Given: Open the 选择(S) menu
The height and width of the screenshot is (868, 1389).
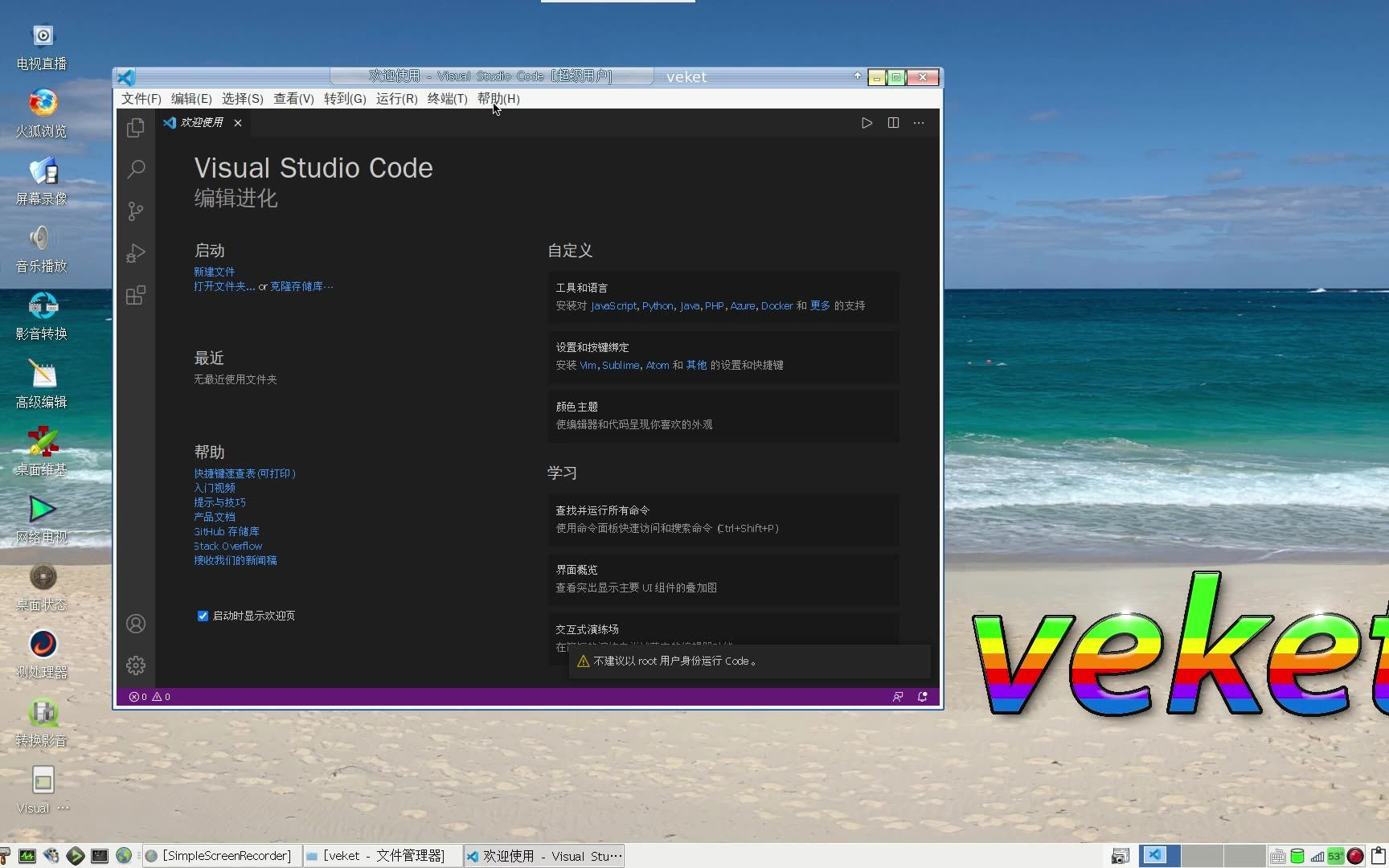Looking at the screenshot, I should [x=243, y=99].
